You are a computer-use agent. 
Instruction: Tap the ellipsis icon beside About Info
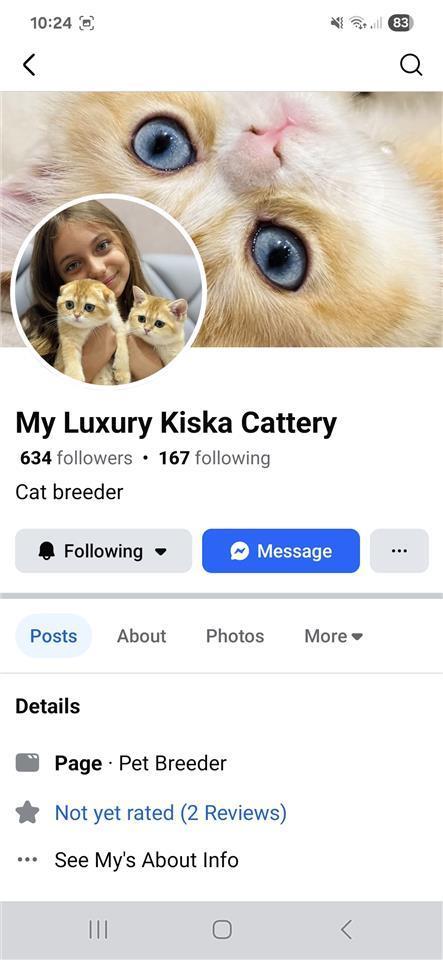27,860
